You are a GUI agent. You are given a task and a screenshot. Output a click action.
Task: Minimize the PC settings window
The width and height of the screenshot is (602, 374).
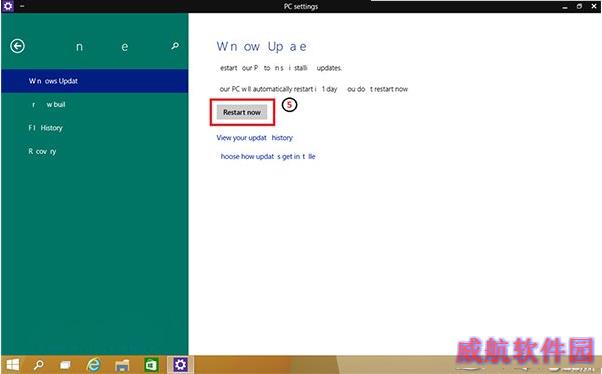(x=564, y=7)
